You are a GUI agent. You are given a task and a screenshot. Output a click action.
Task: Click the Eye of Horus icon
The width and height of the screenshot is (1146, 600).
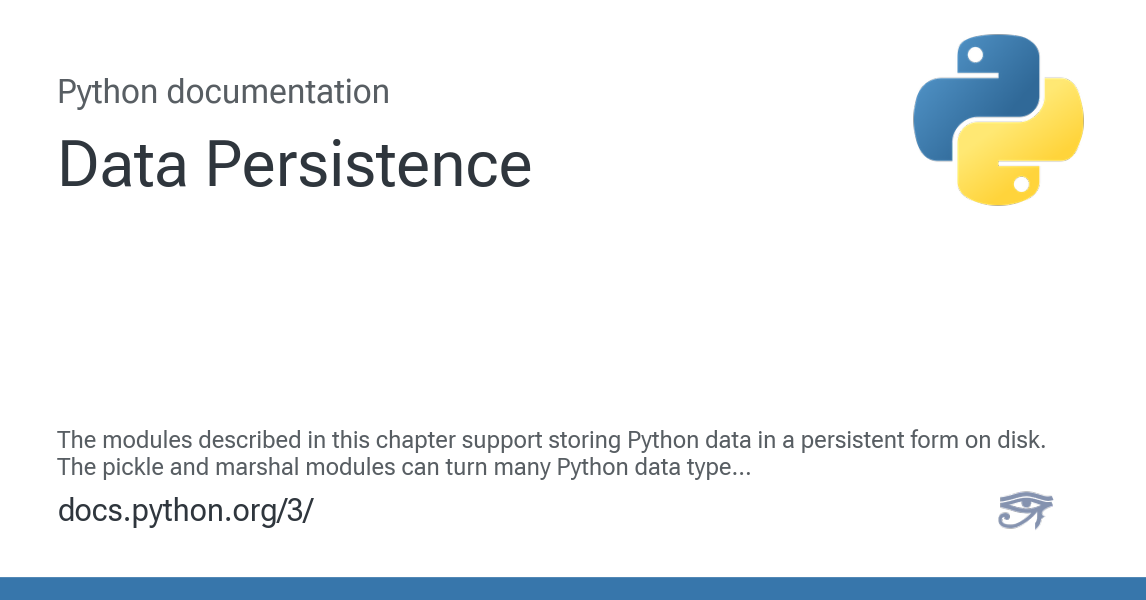[1025, 510]
